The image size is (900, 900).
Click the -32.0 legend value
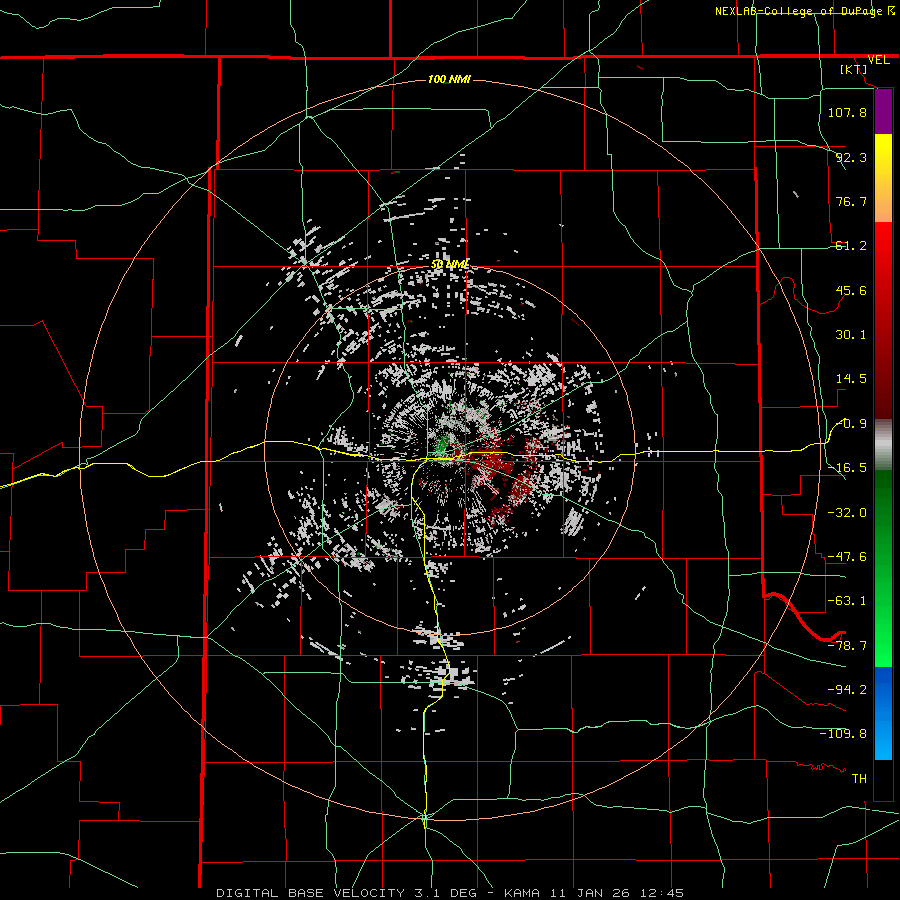coord(847,512)
